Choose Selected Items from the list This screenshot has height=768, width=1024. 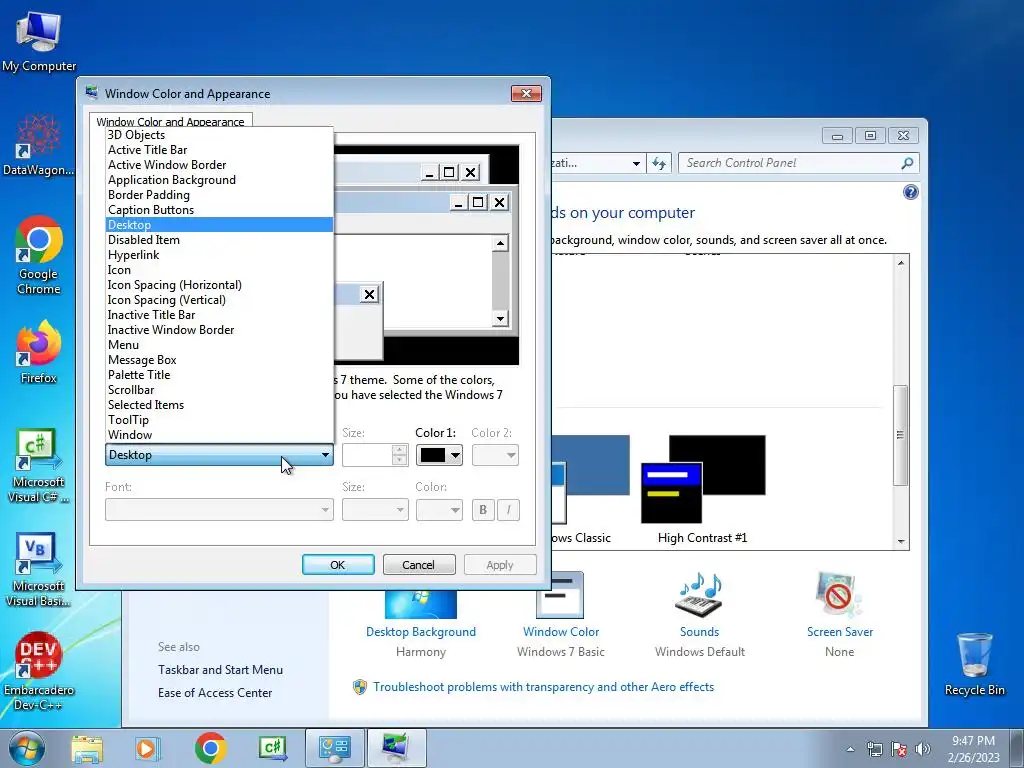click(x=219, y=405)
